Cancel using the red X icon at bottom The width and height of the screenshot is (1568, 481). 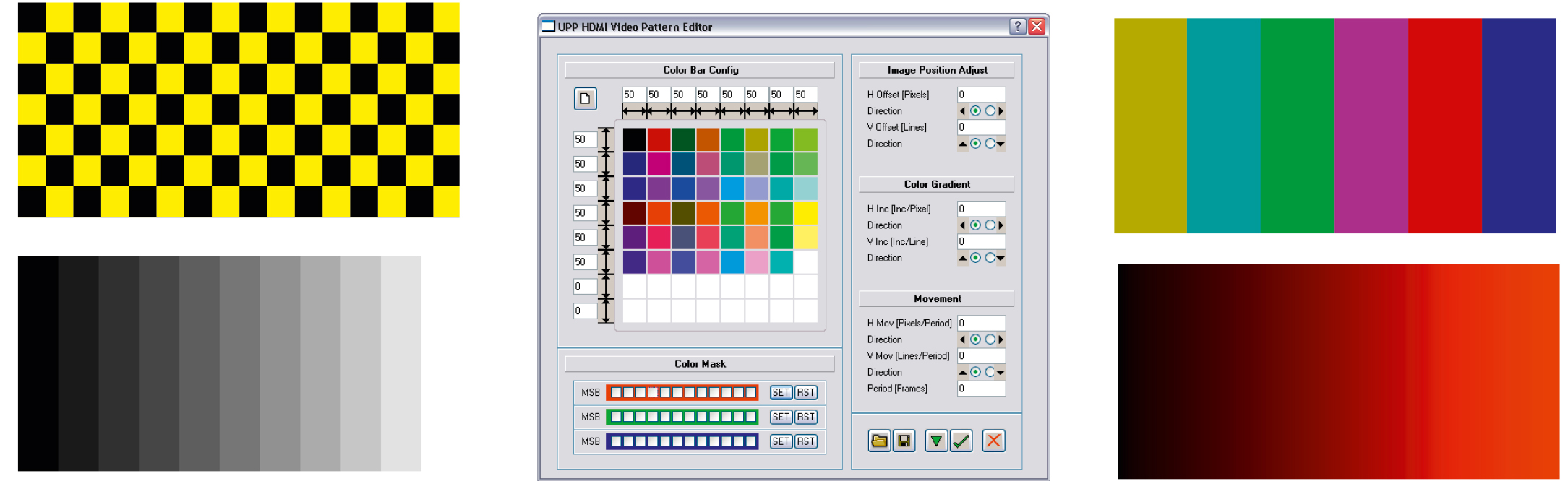pos(993,441)
